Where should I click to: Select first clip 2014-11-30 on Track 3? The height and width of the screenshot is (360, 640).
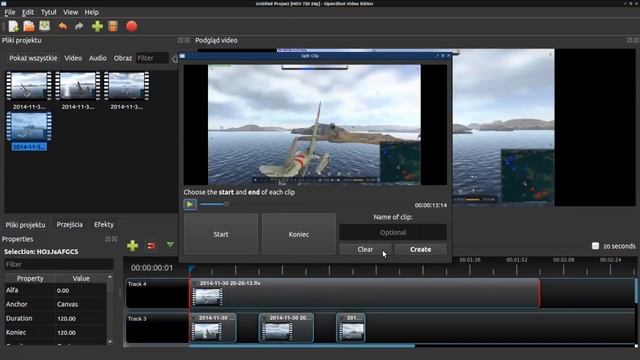pyautogui.click(x=213, y=327)
